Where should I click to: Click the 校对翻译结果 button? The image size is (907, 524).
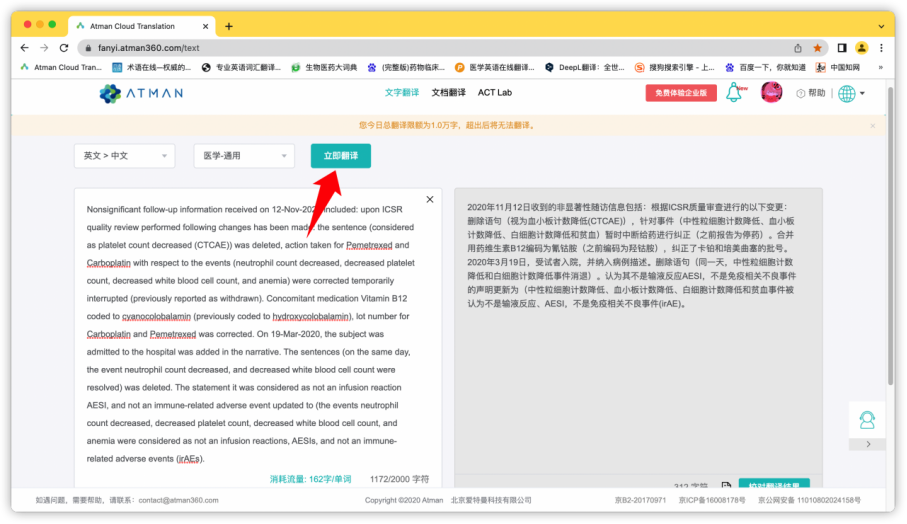click(x=774, y=484)
